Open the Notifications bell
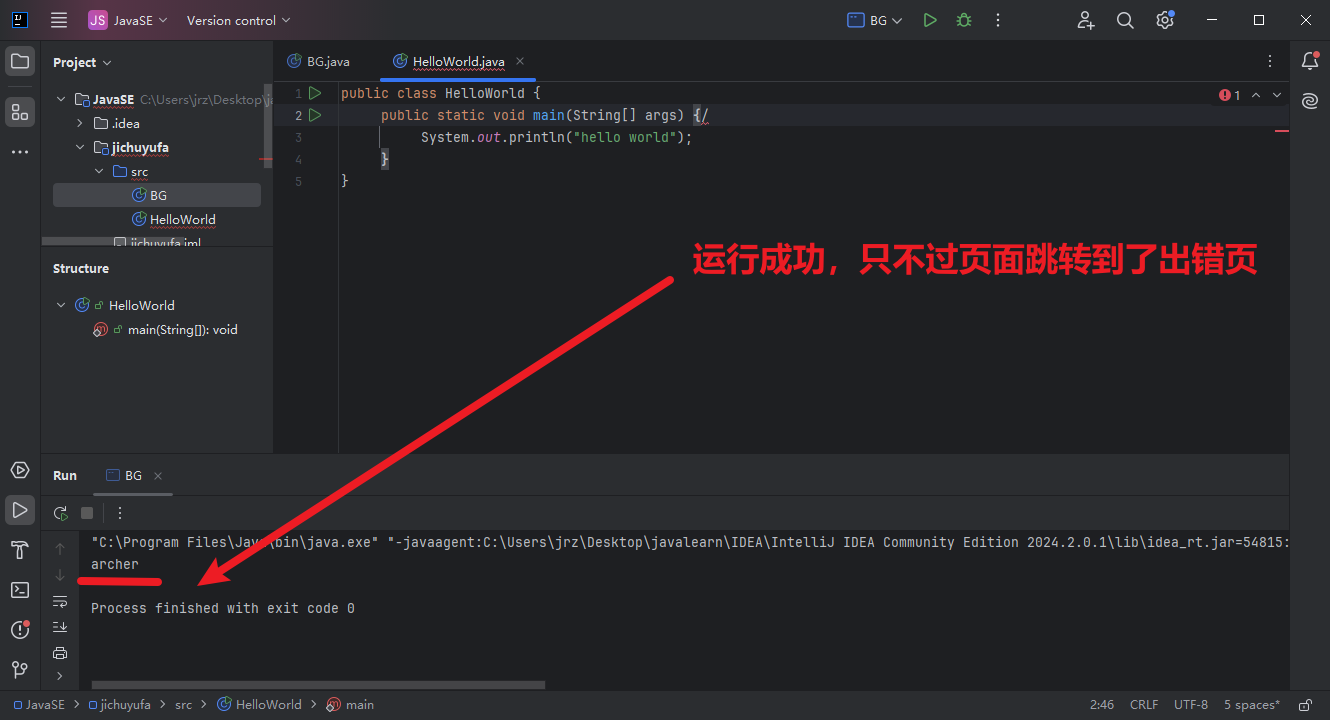 [1309, 62]
